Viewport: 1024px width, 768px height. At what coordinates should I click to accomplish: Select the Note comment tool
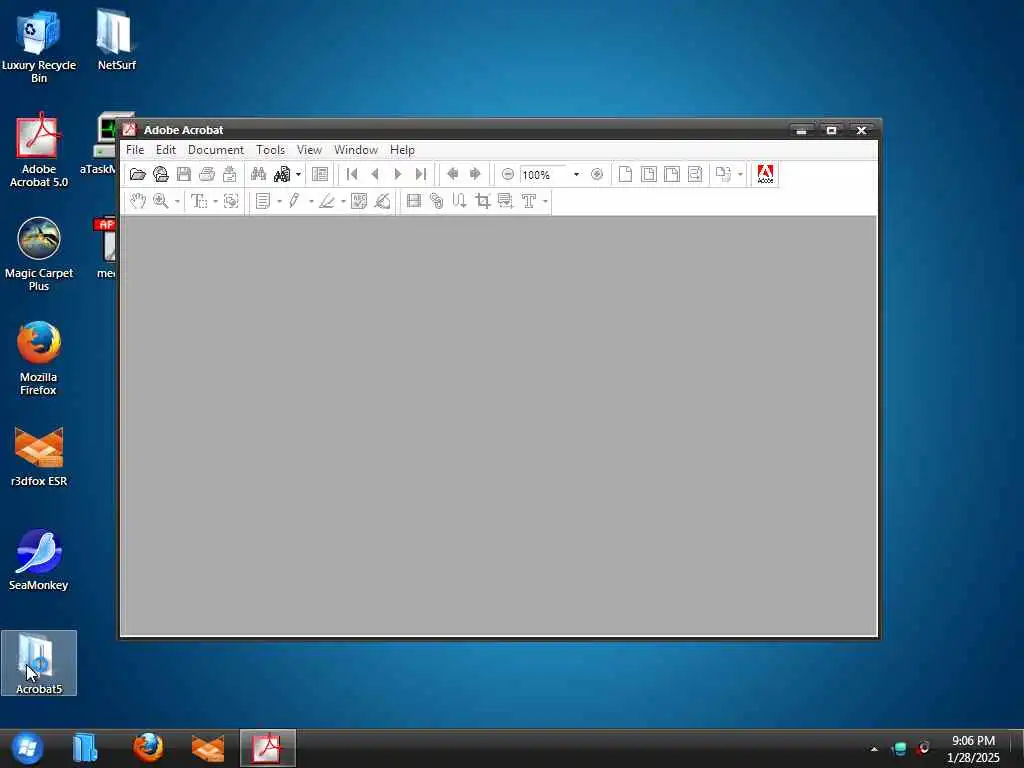(263, 201)
